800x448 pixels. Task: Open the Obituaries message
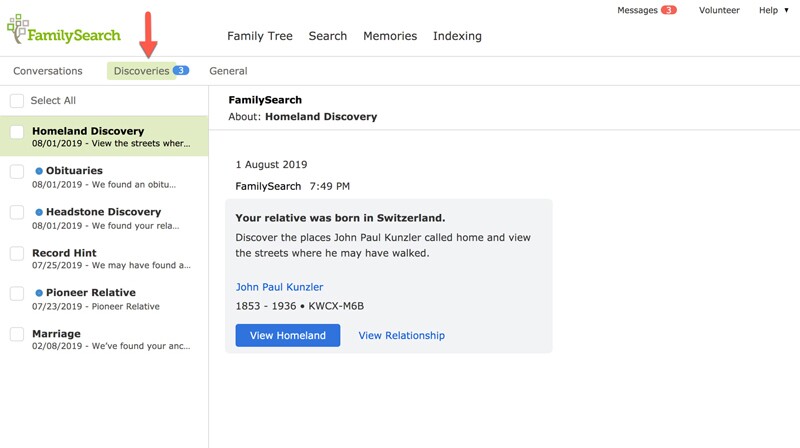click(104, 177)
